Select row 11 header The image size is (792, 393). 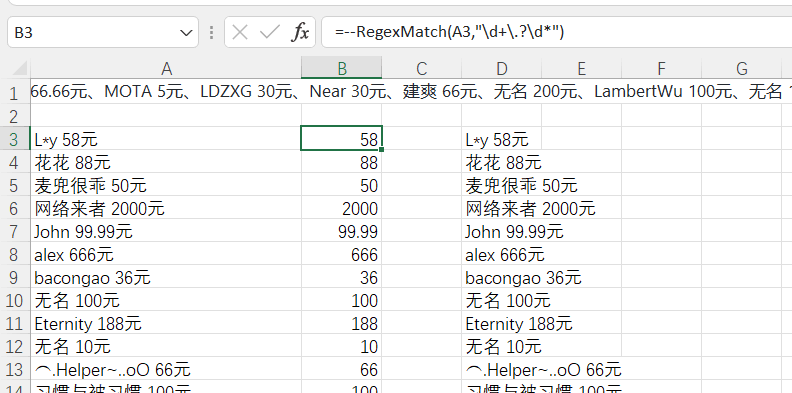click(14, 323)
